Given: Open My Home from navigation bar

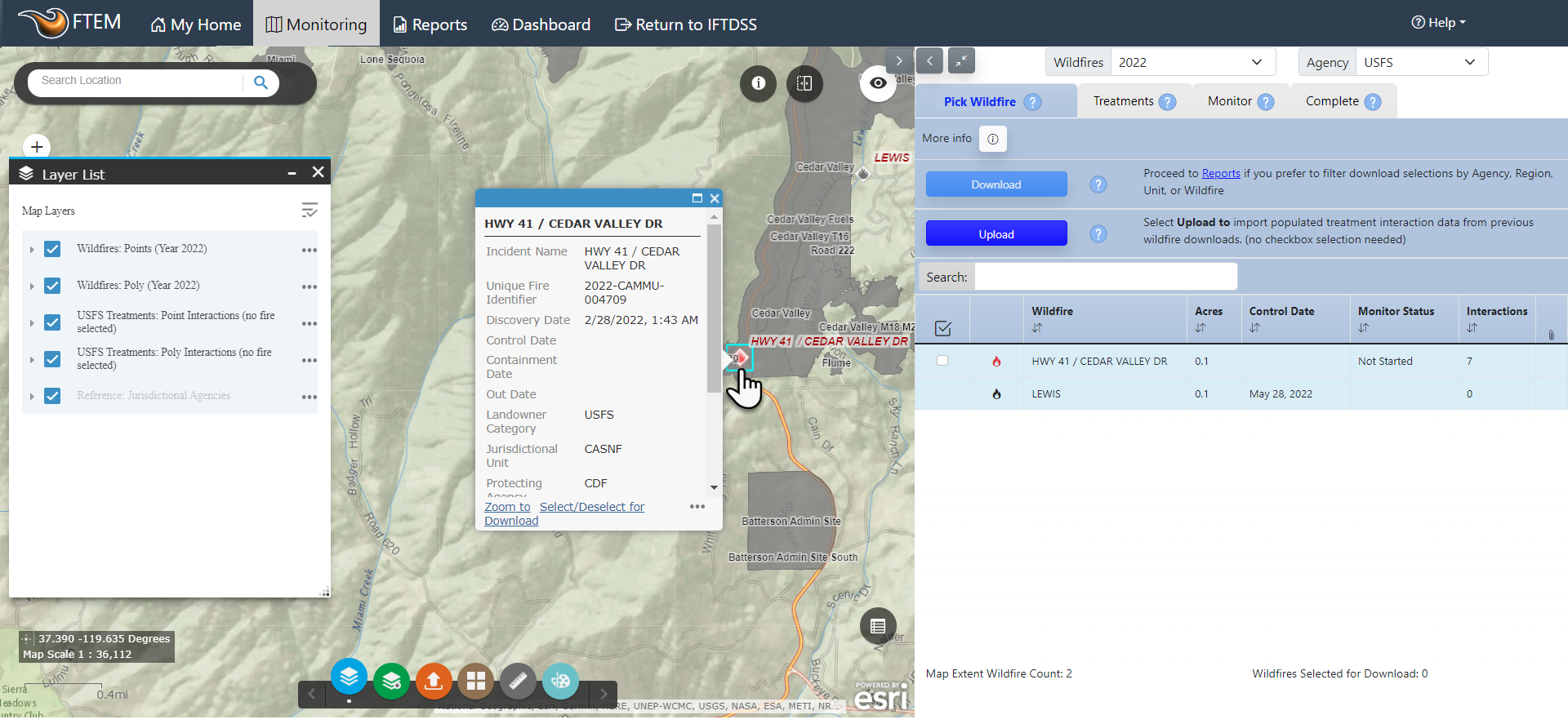Looking at the screenshot, I should [196, 24].
